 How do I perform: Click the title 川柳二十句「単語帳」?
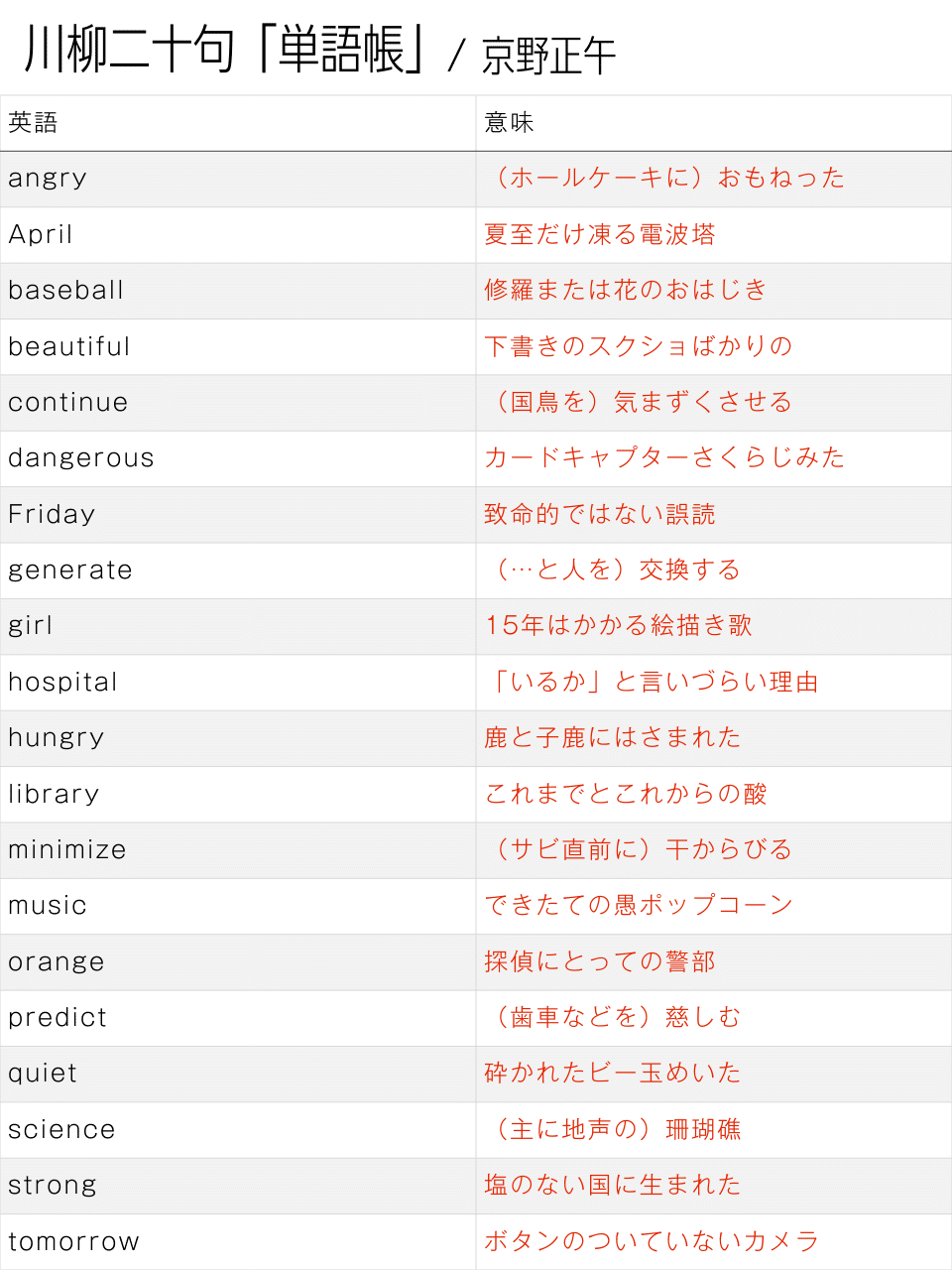click(x=226, y=49)
